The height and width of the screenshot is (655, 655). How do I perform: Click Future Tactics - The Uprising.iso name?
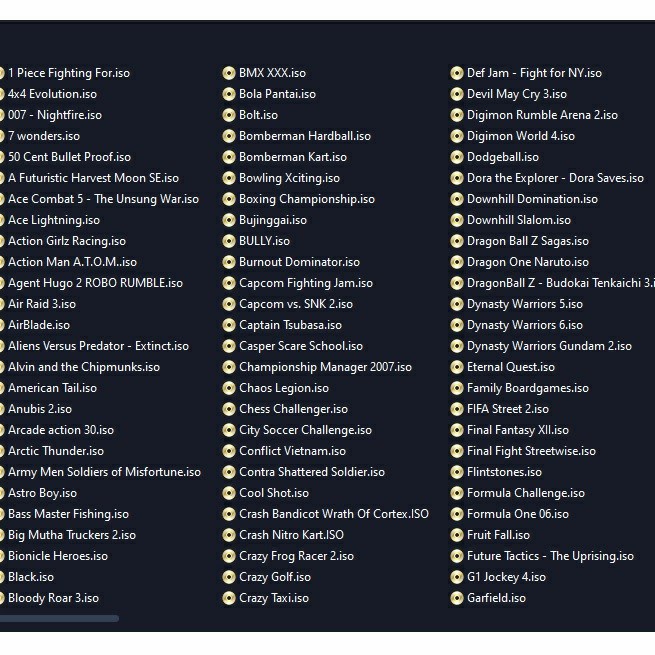click(x=550, y=556)
